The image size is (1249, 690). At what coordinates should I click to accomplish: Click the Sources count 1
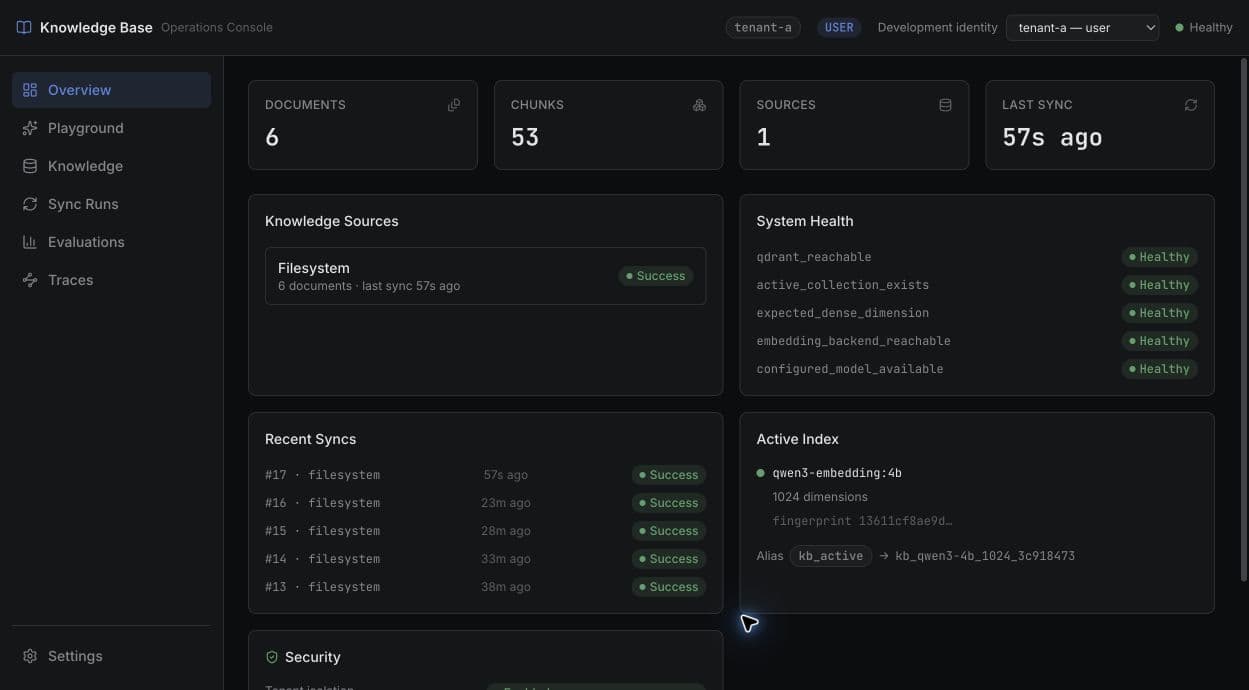[x=763, y=138]
